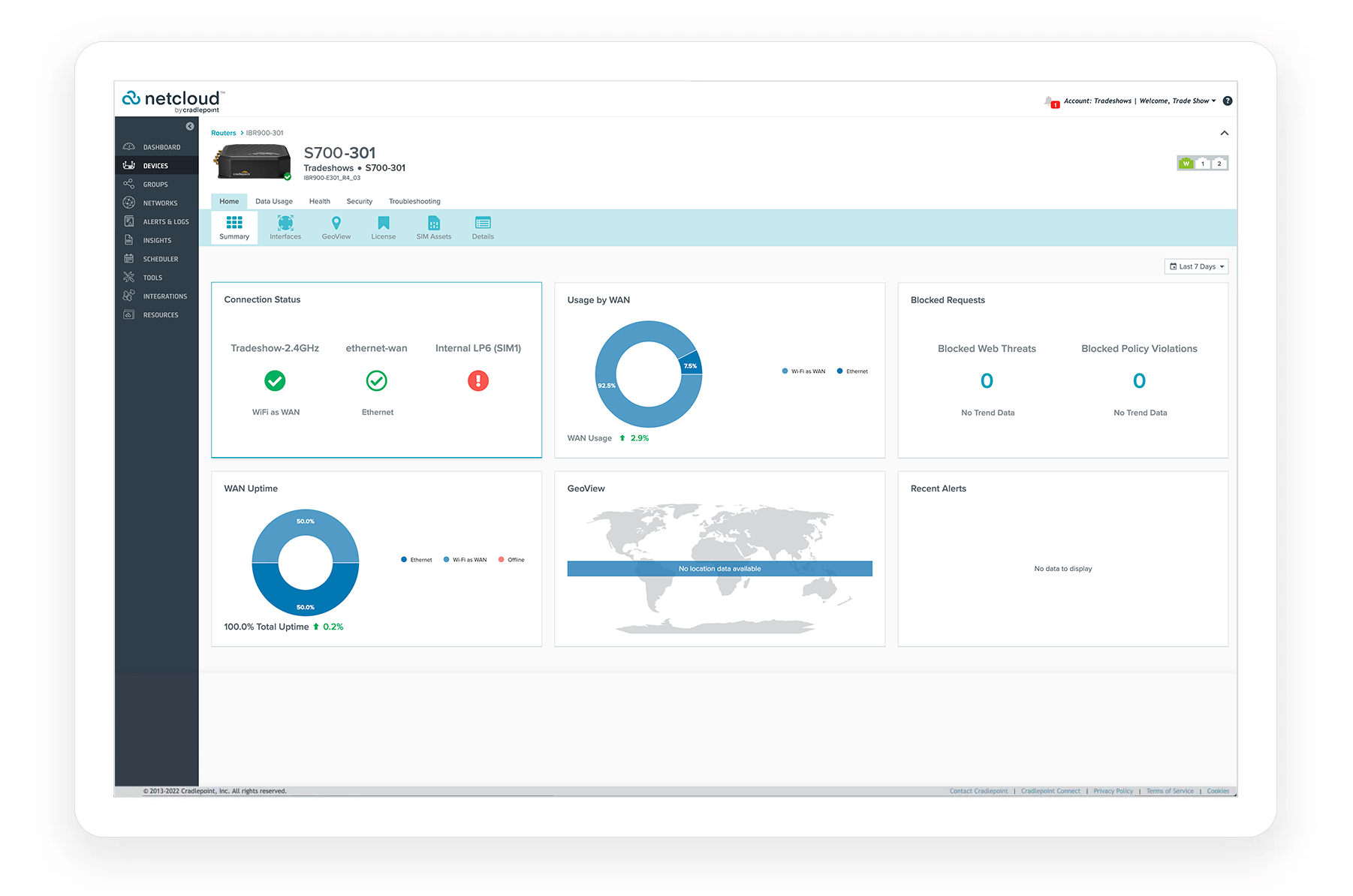Viewport: 1353px width, 896px height.
Task: Collapse the device header with chevron
Action: [x=1225, y=133]
